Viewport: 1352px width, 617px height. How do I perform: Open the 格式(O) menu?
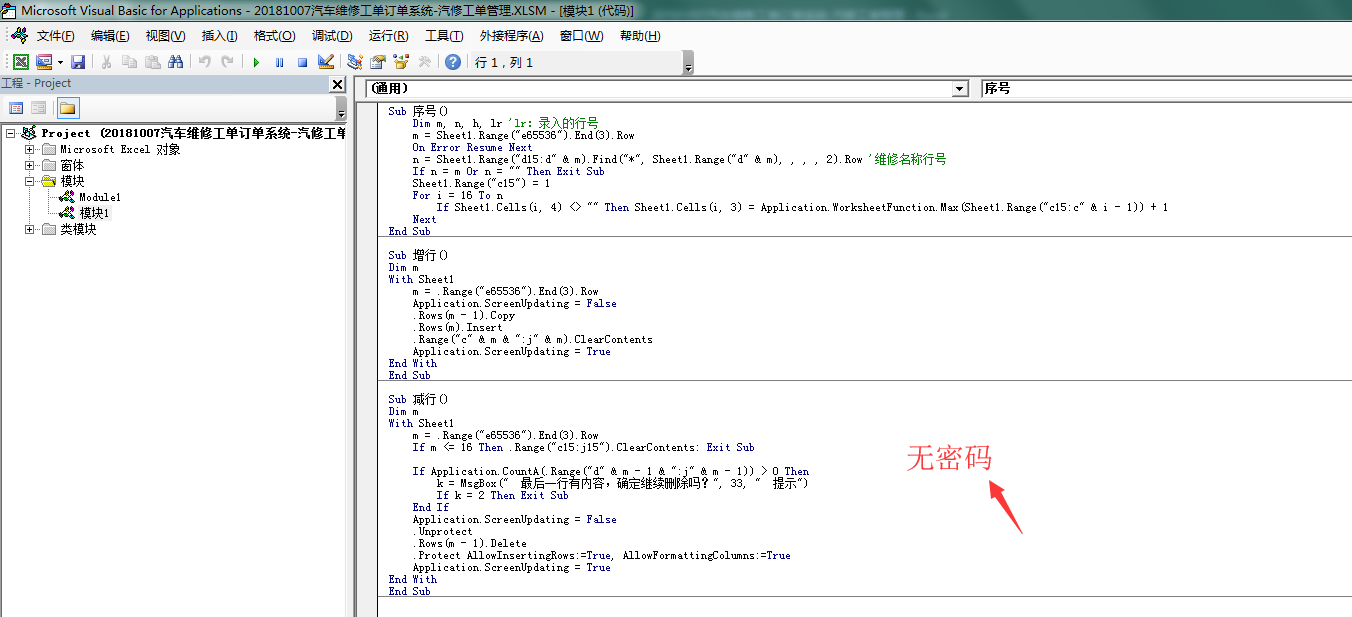[274, 36]
